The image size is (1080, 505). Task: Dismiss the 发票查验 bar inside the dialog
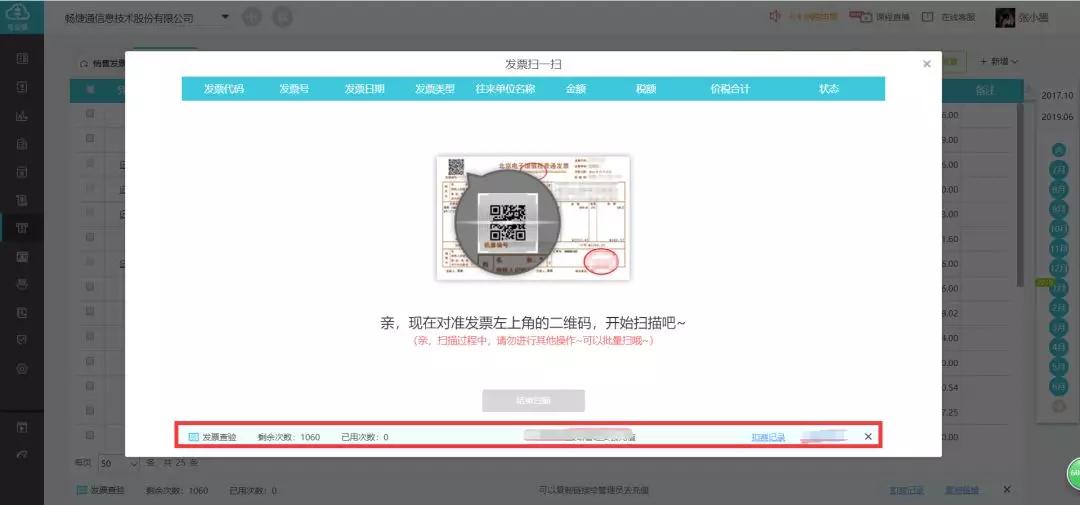tap(868, 437)
